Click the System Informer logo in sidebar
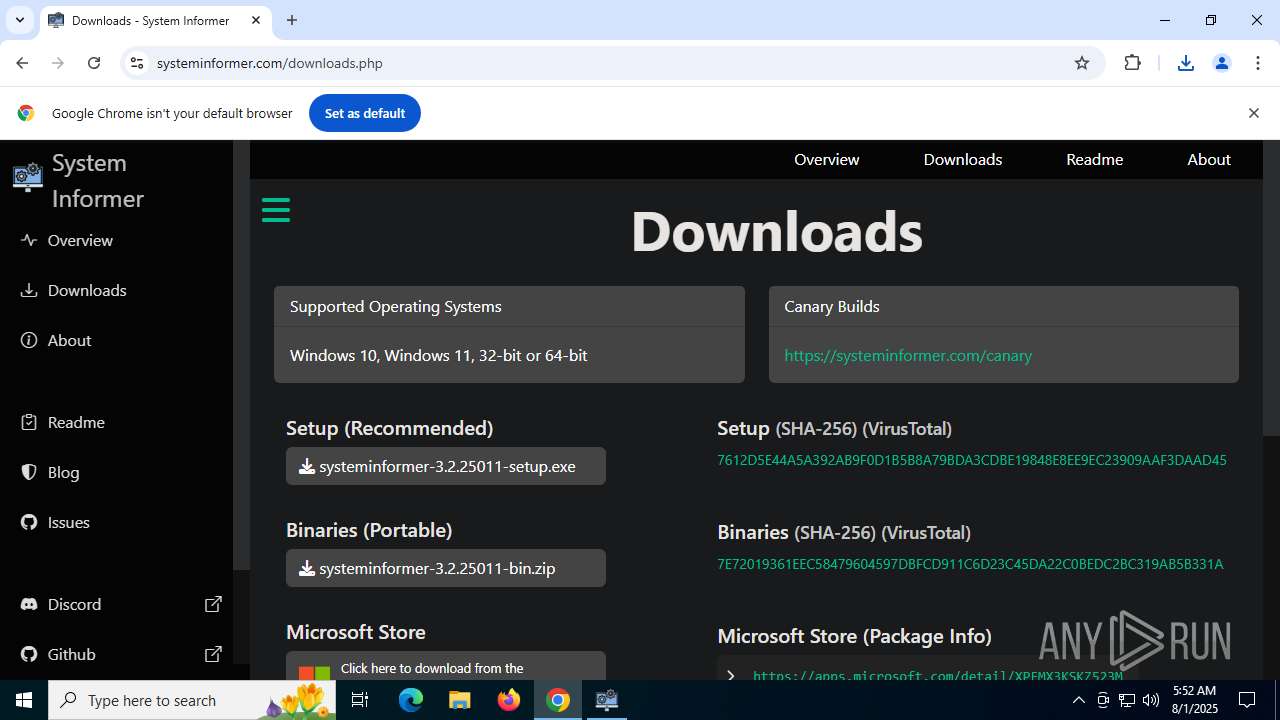Image resolution: width=1280 pixels, height=720 pixels. tap(28, 178)
